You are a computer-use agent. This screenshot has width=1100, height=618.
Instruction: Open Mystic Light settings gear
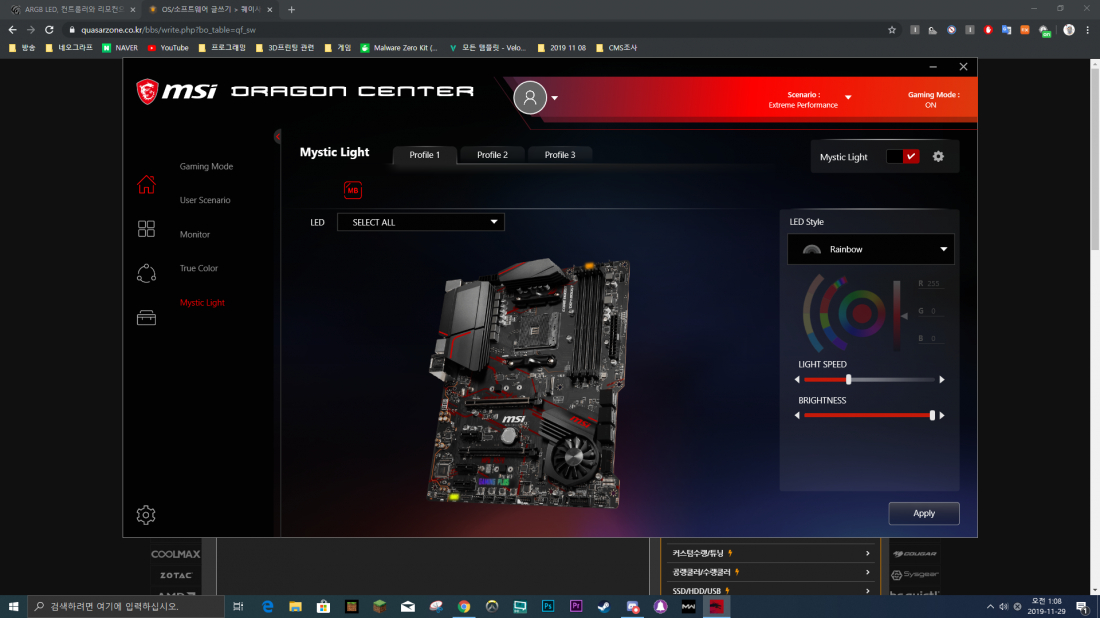(x=938, y=156)
